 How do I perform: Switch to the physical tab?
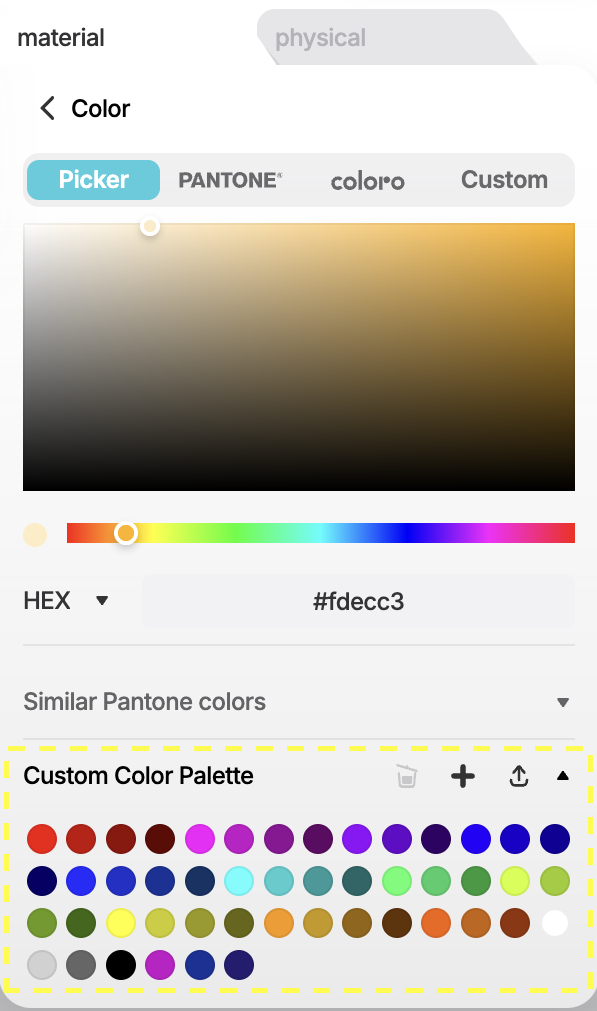pos(320,37)
